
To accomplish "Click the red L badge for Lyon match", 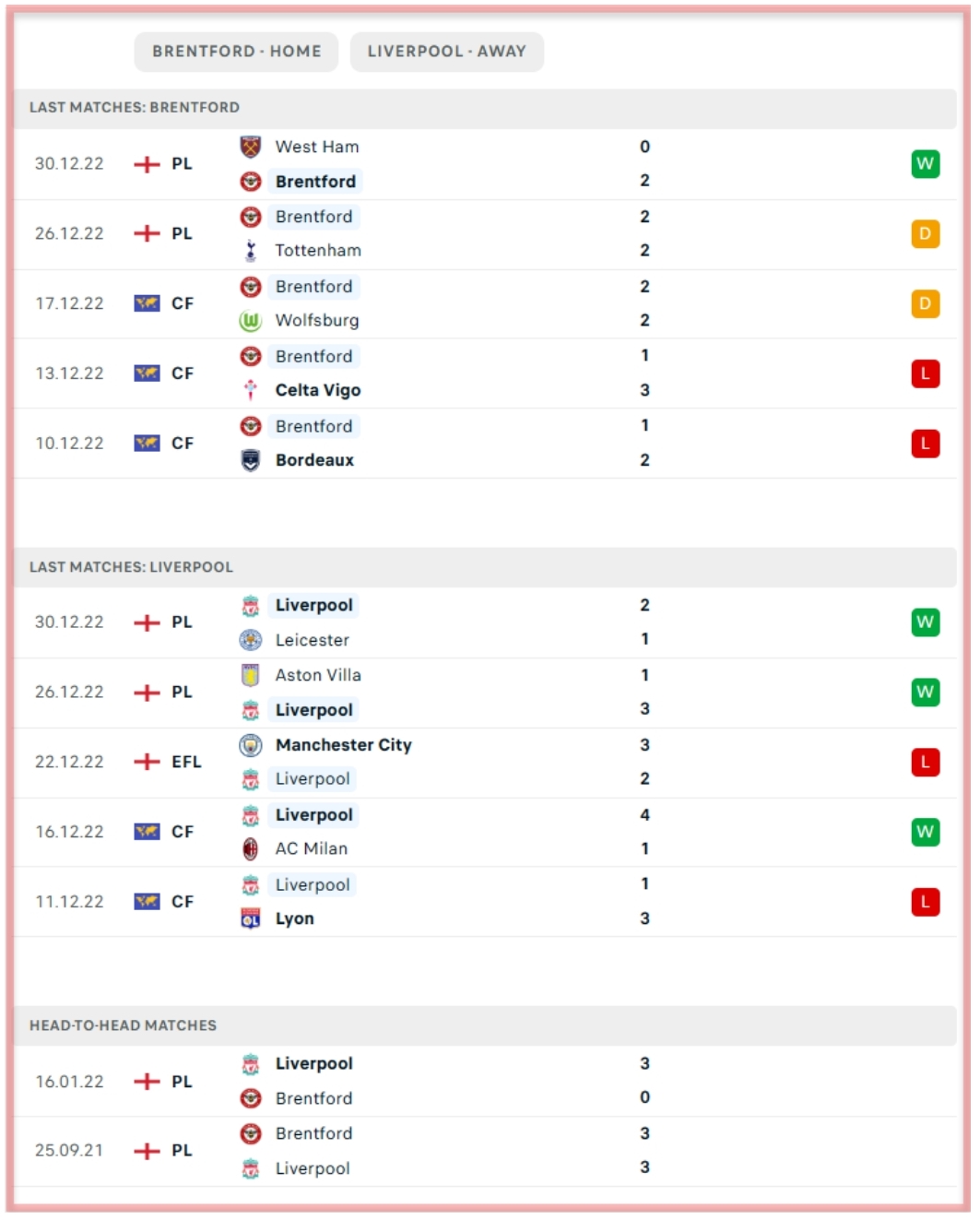I will pyautogui.click(x=925, y=902).
